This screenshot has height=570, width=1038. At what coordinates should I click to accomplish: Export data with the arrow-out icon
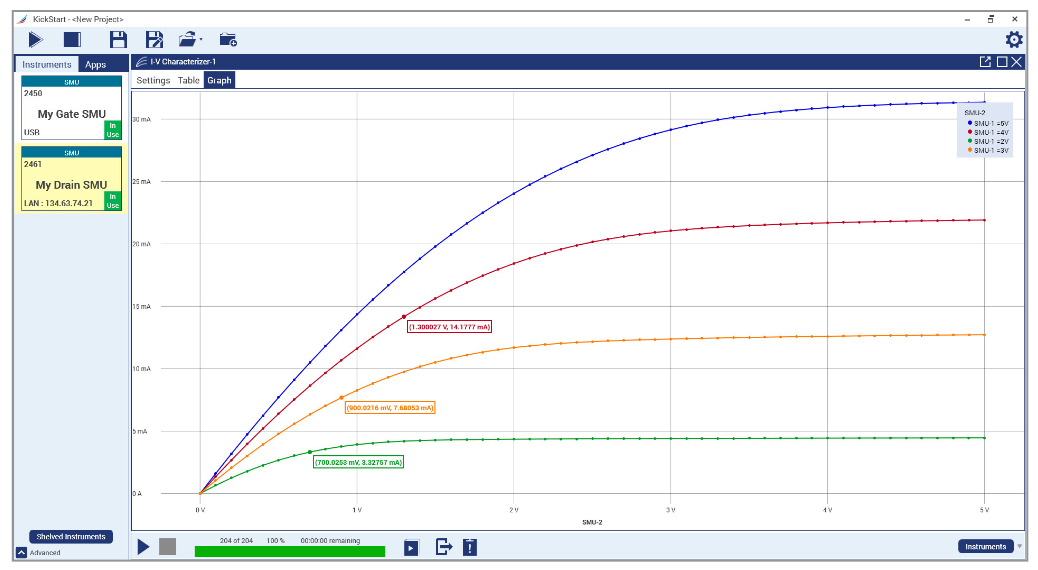(444, 547)
